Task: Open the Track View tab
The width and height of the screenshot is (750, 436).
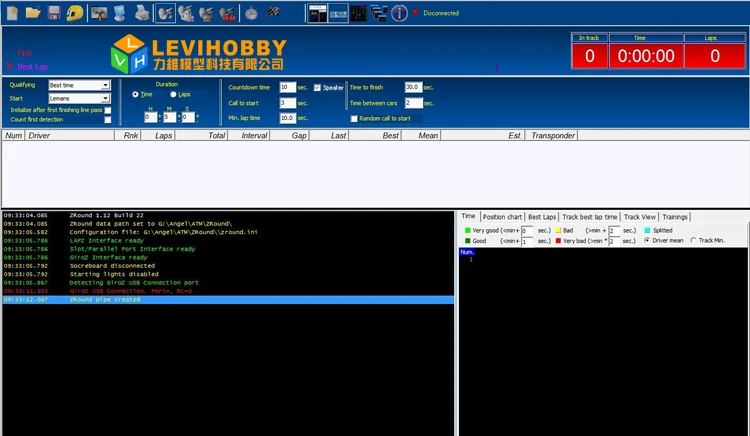Action: 640,216
